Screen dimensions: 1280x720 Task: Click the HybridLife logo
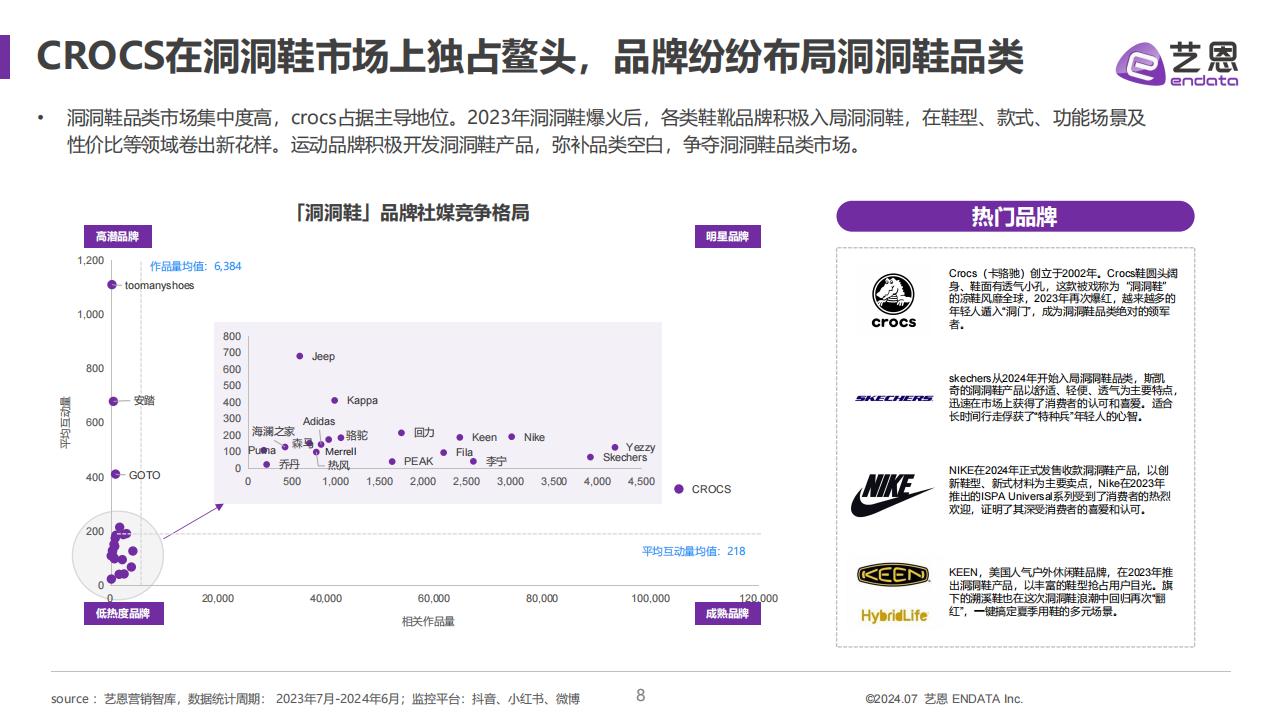pos(894,615)
